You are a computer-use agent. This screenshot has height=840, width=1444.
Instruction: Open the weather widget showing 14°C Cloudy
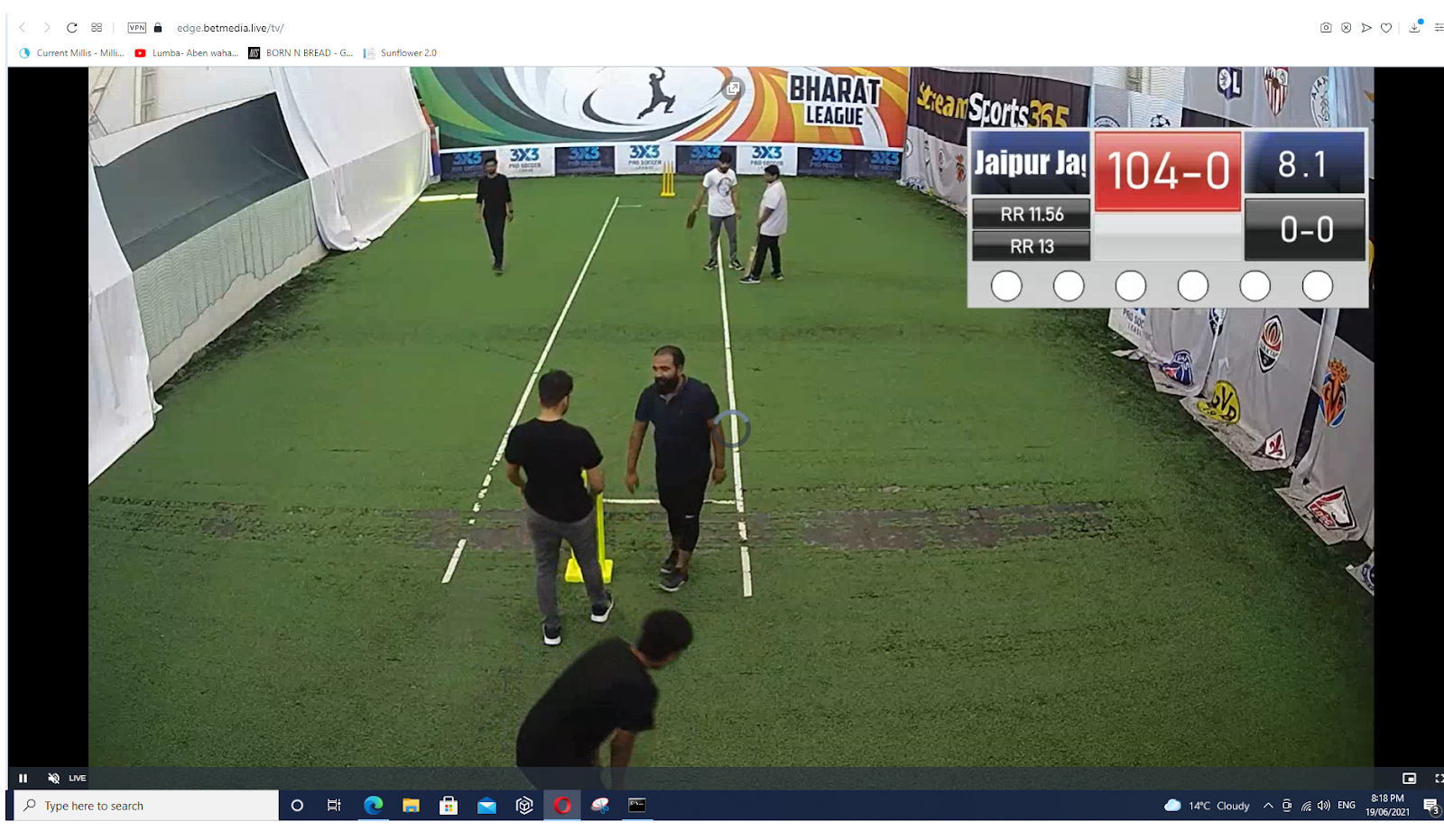click(1207, 806)
